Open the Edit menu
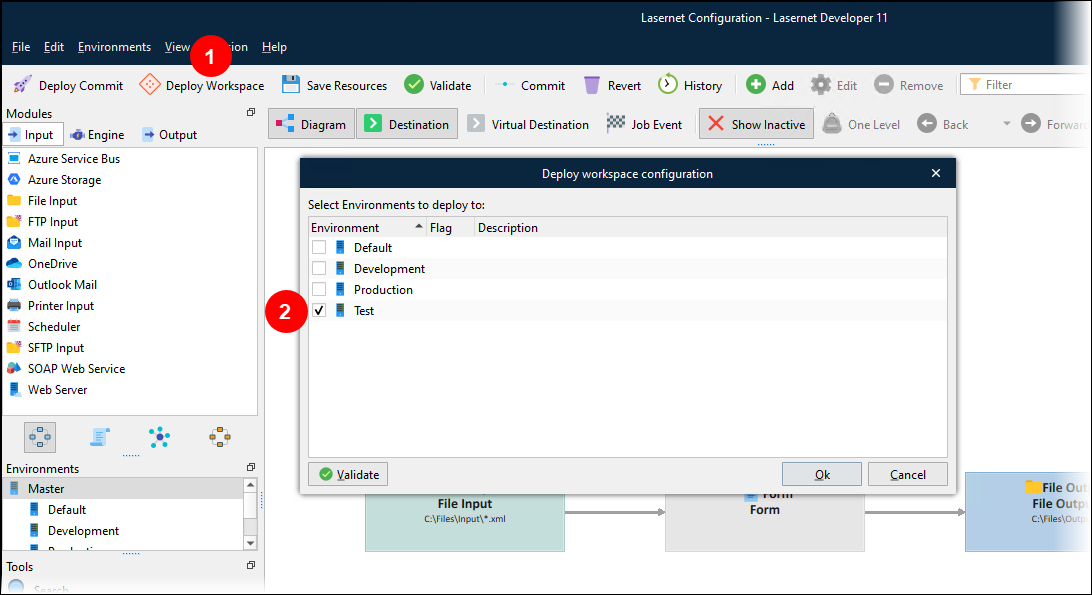This screenshot has height=595, width=1092. click(54, 47)
